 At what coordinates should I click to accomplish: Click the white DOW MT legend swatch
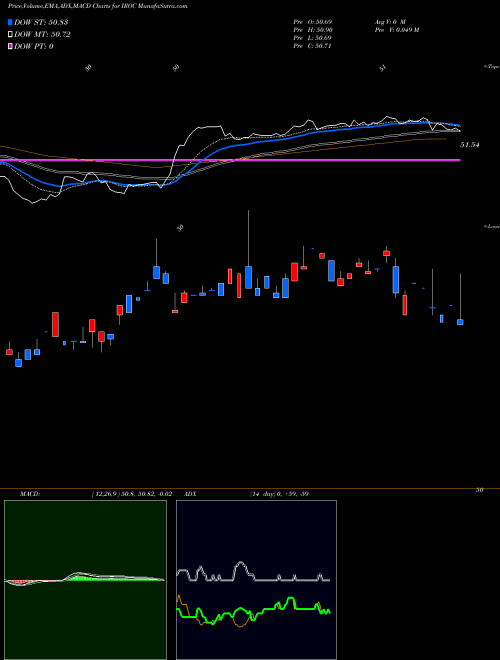[x=10, y=34]
